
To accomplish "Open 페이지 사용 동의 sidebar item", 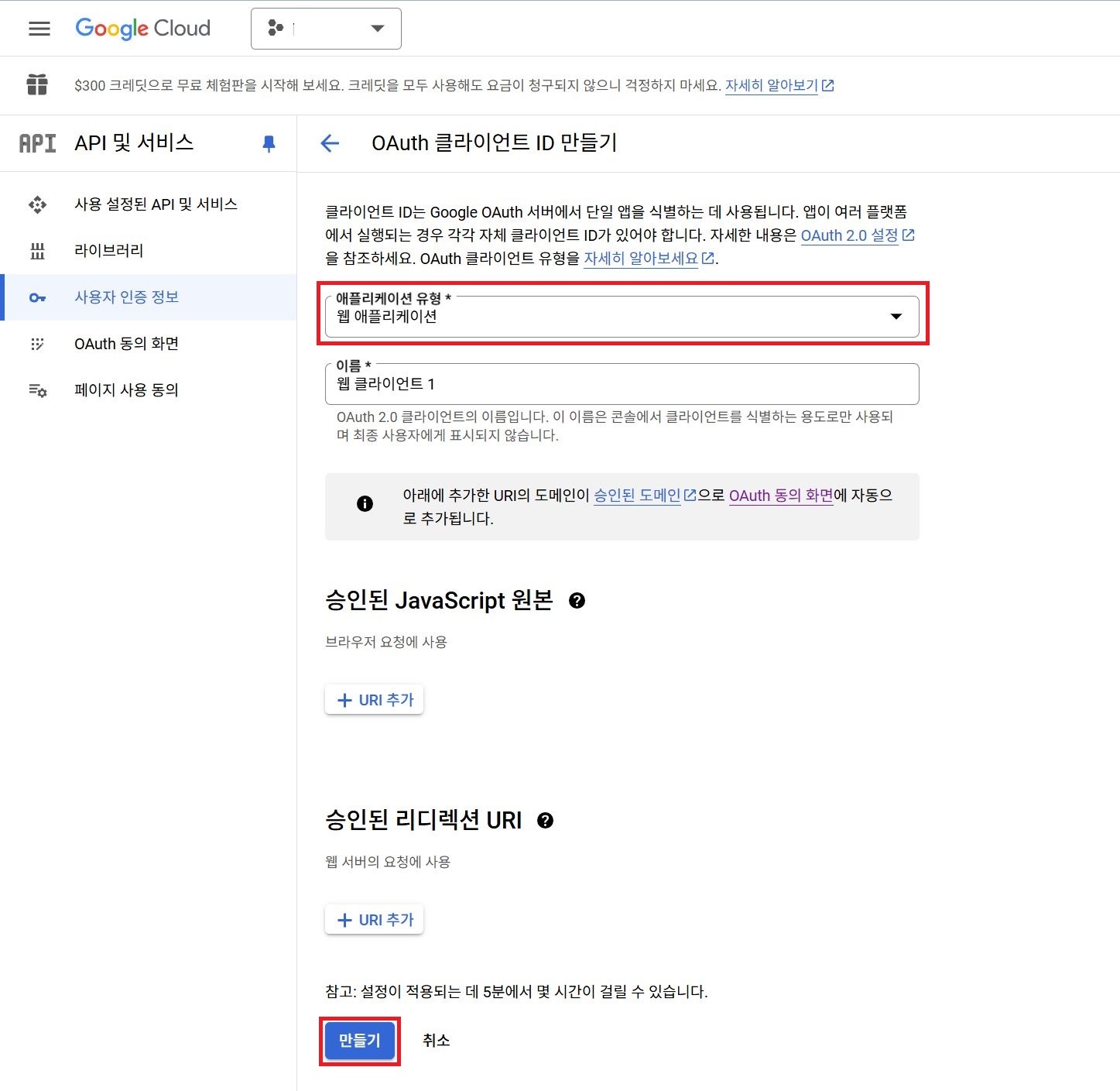I will [x=126, y=390].
